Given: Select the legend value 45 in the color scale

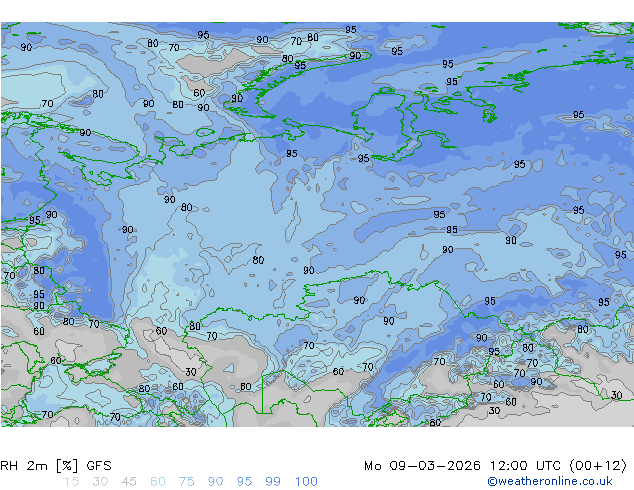Looking at the screenshot, I should click(129, 482).
